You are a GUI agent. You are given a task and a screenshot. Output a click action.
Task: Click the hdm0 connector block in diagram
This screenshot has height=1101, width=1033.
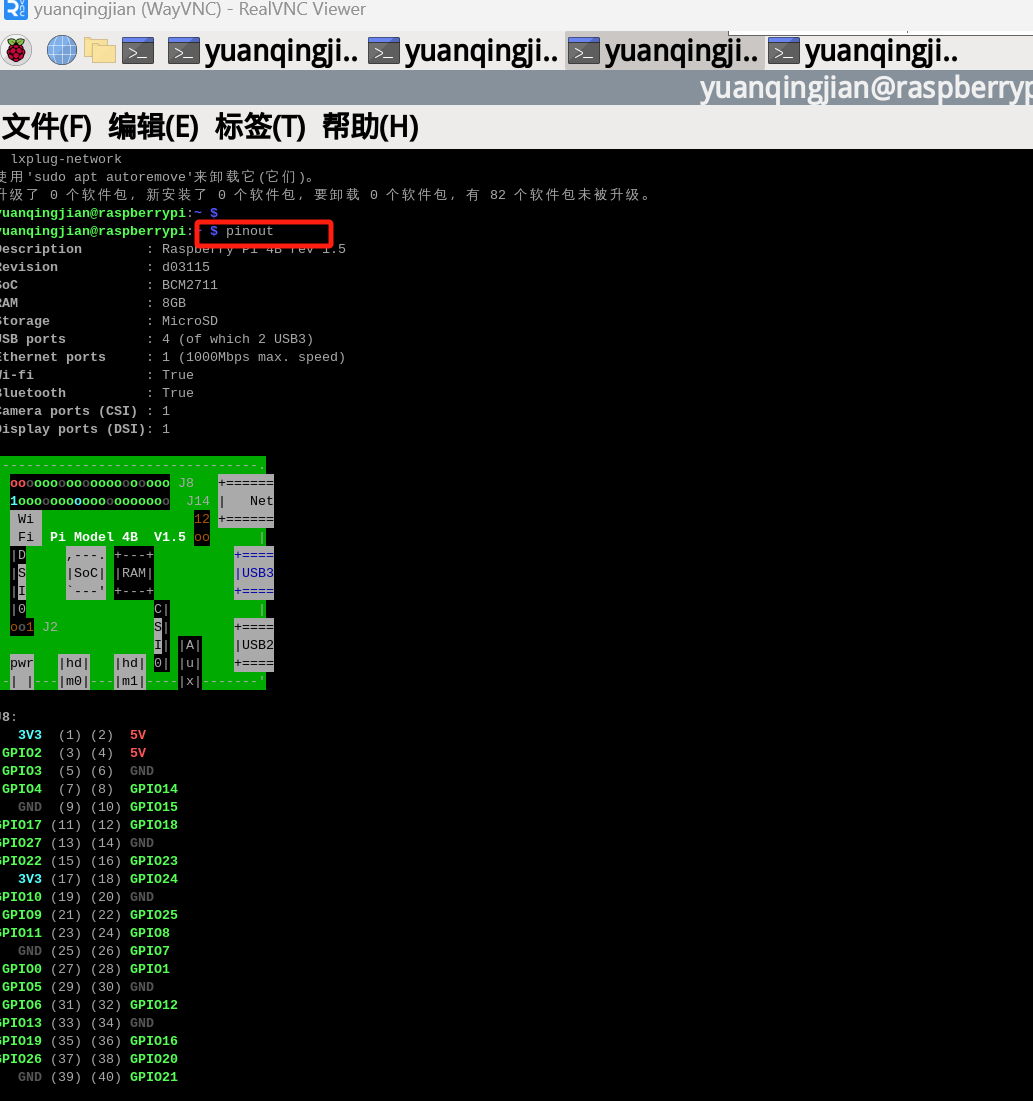click(x=74, y=672)
